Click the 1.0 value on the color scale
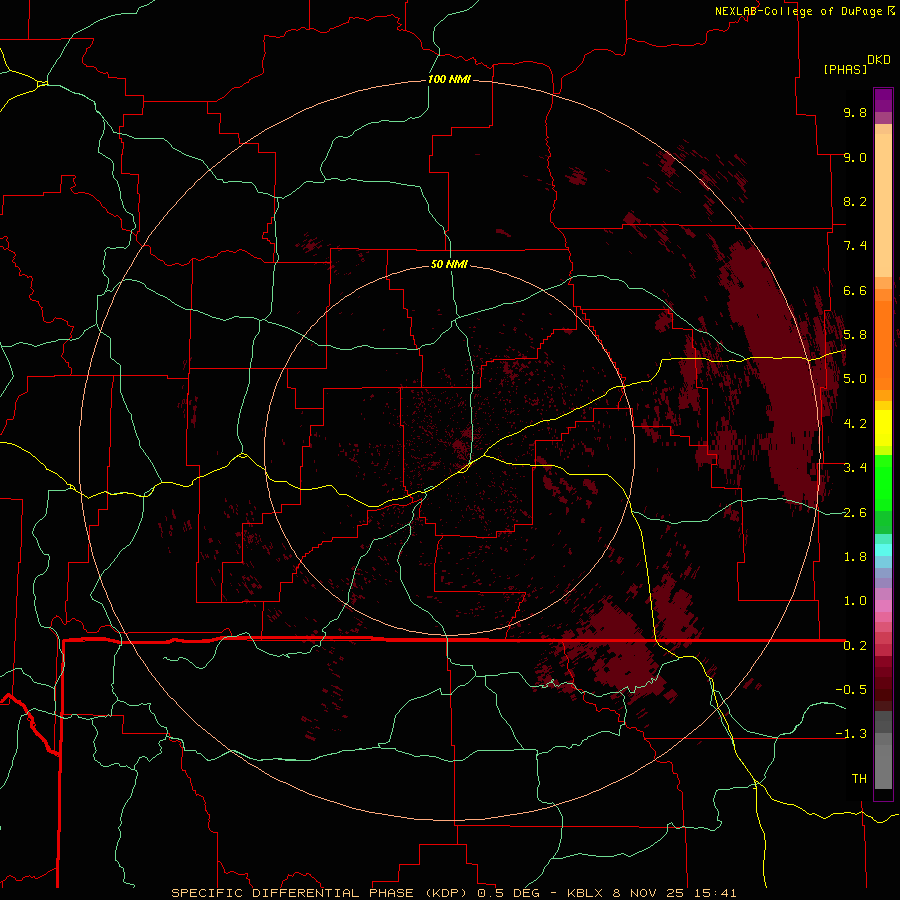The image size is (900, 900). point(855,601)
